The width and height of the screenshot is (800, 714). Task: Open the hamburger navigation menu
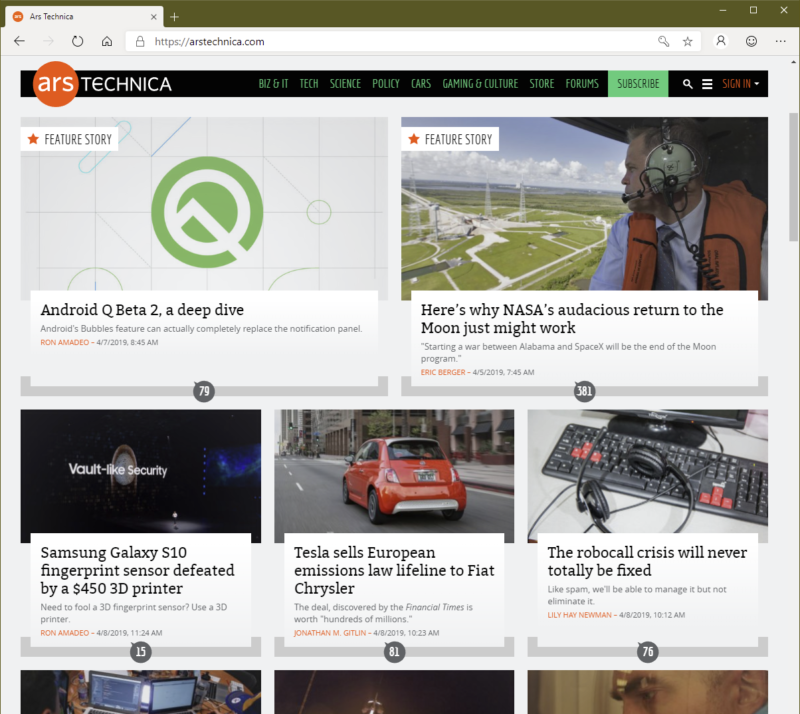(707, 84)
